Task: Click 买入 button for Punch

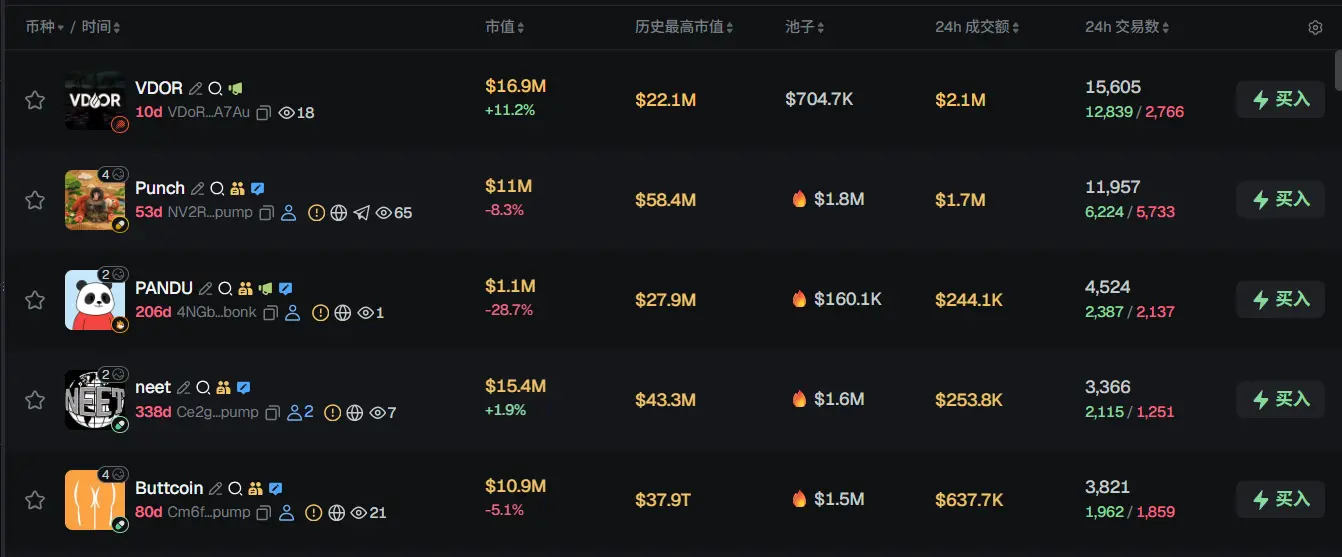Action: [x=1281, y=199]
